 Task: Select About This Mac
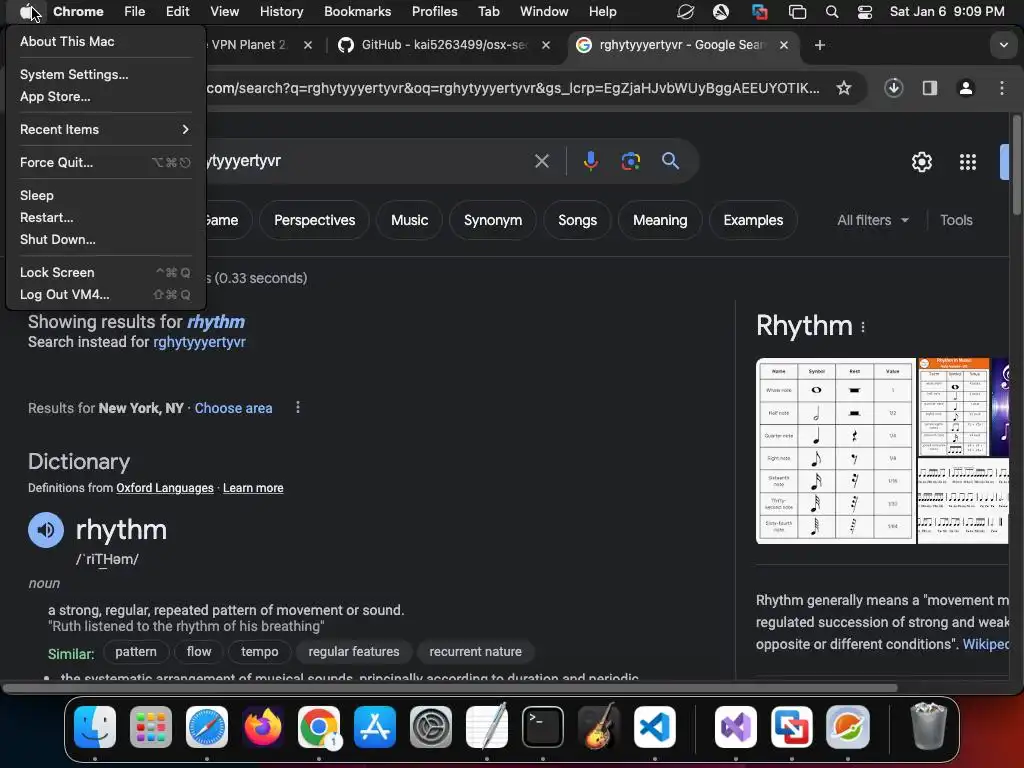tap(105, 41)
